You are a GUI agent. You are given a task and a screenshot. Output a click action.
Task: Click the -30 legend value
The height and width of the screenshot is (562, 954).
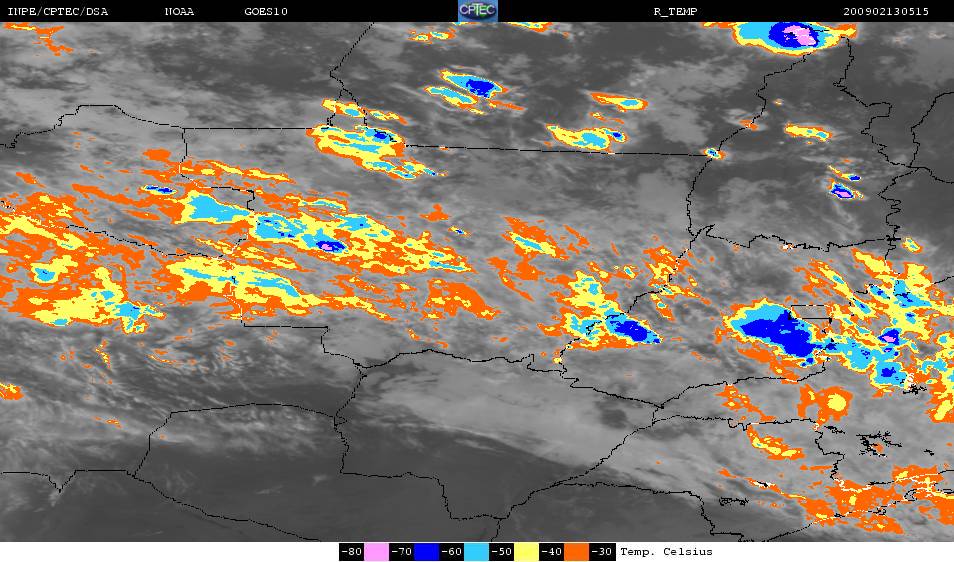(x=602, y=552)
